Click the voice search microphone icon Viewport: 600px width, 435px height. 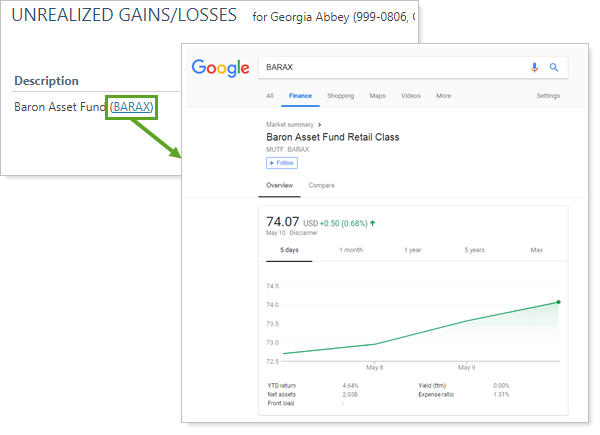pyautogui.click(x=534, y=68)
